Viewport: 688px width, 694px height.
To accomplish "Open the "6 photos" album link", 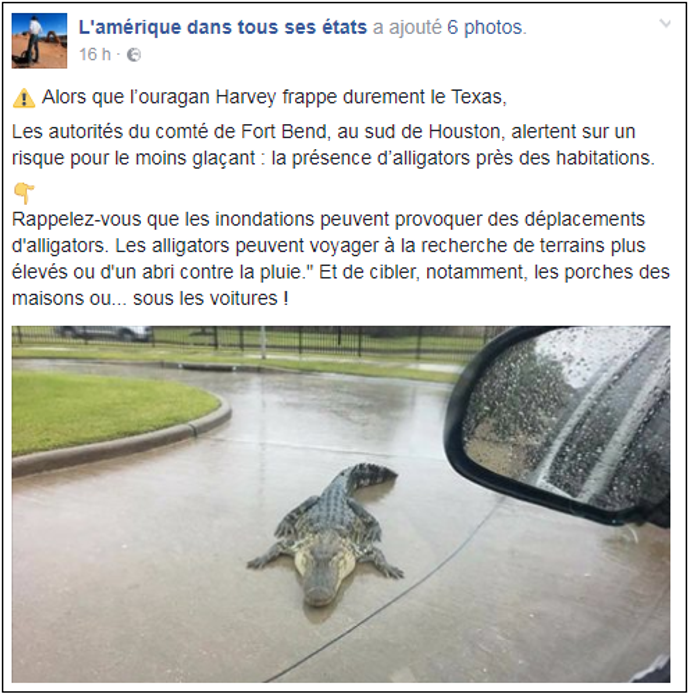I will tap(486, 27).
